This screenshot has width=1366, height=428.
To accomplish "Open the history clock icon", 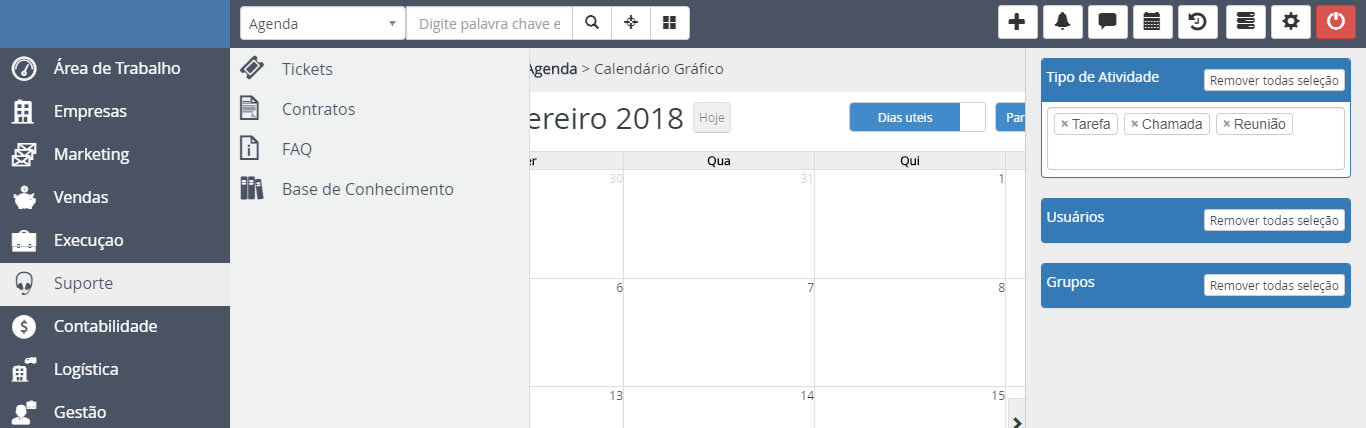I will tap(1197, 23).
